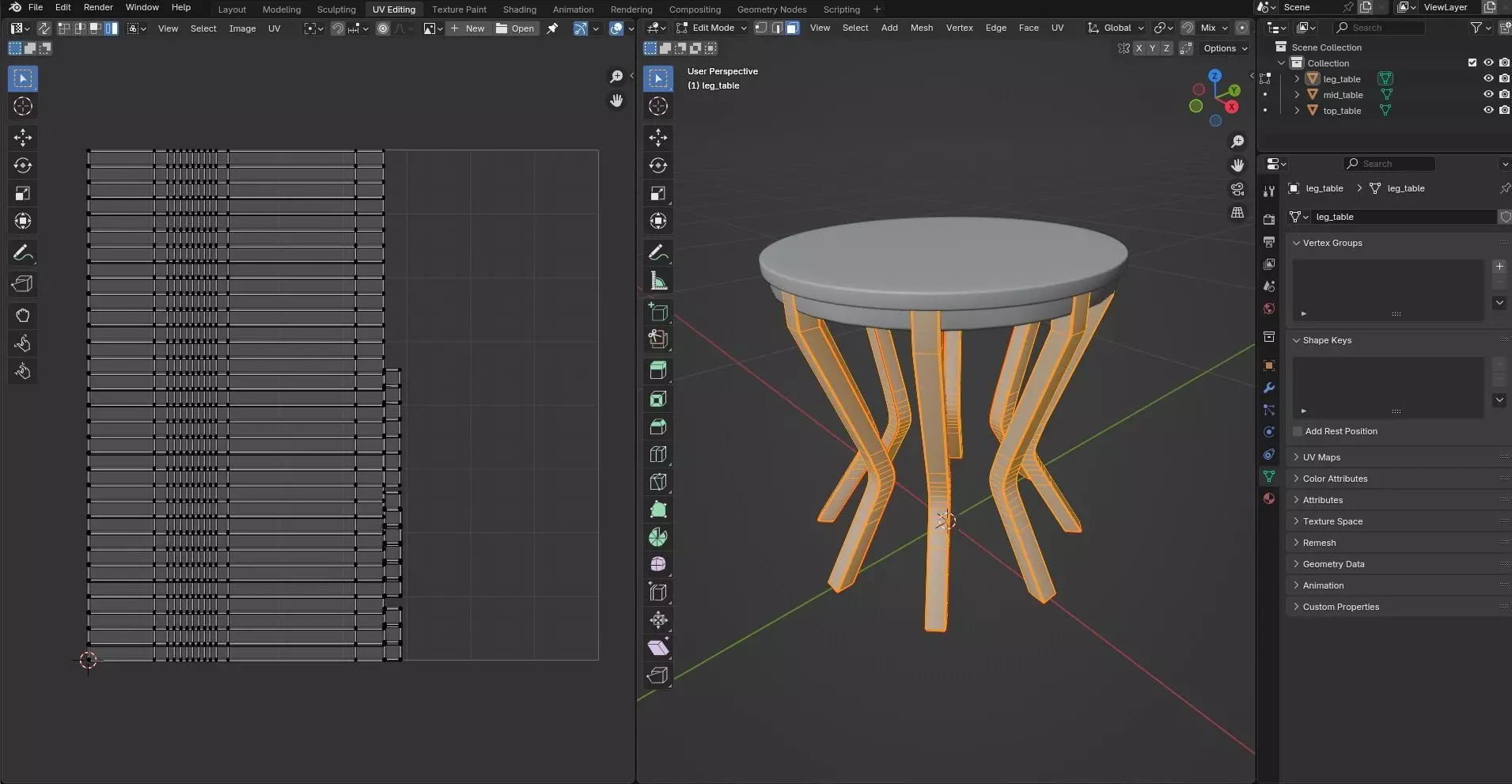Switch to the Texture Paint workspace
1512x784 pixels.
459,9
